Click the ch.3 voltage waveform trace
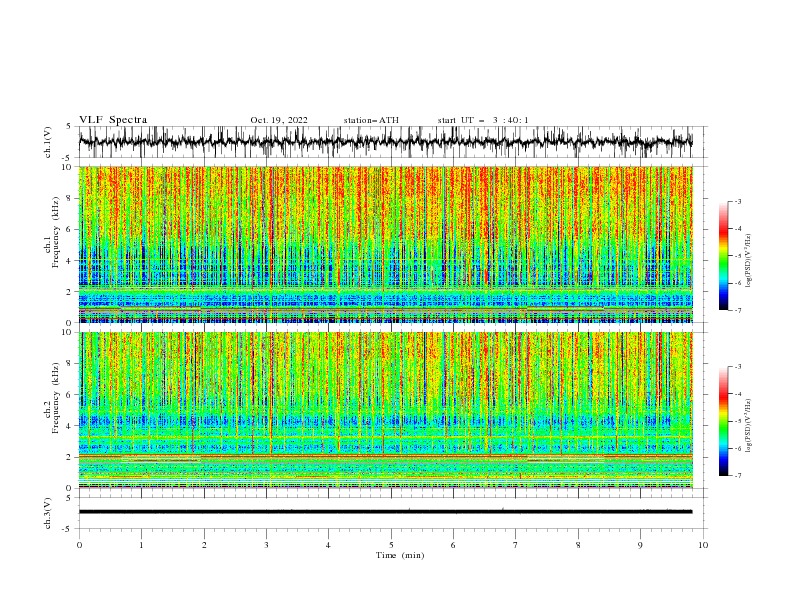 point(385,512)
